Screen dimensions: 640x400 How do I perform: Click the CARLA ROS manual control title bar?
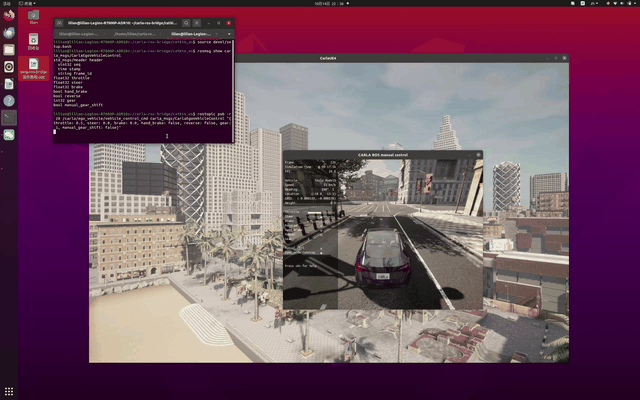[383, 155]
